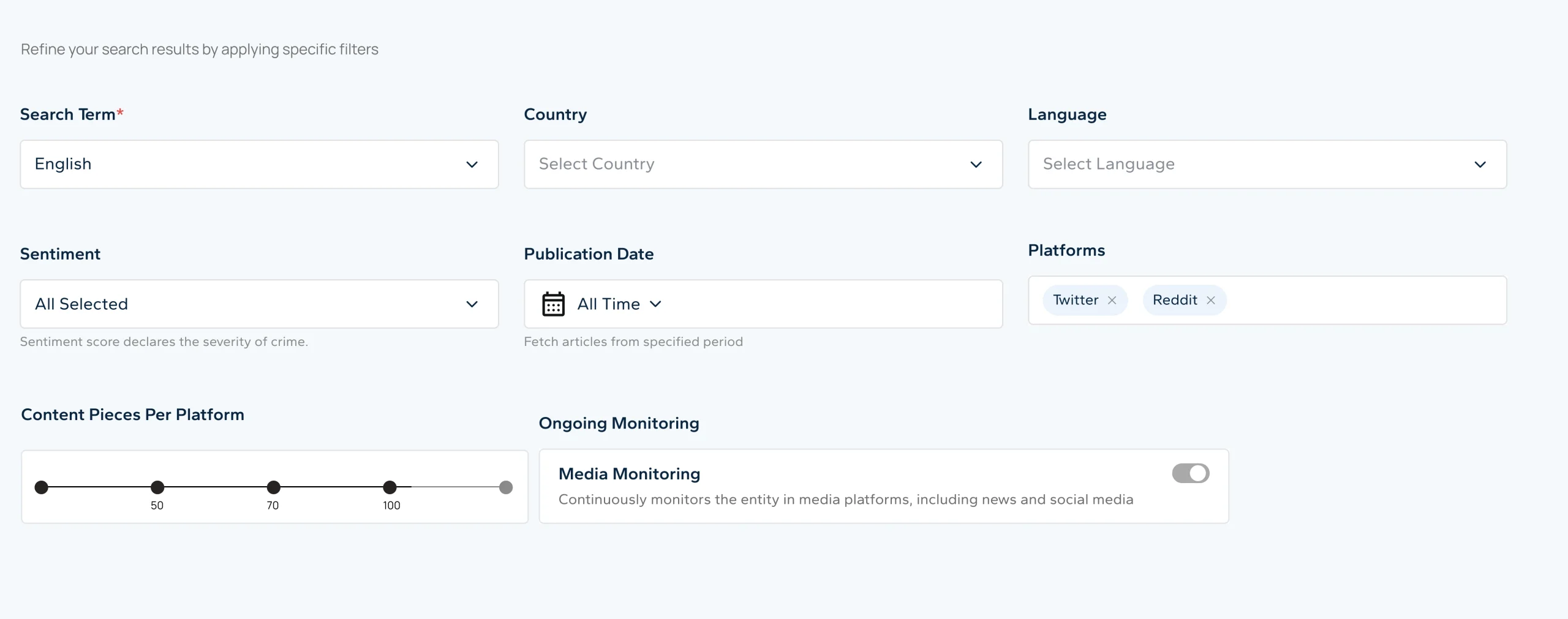This screenshot has width=1568, height=619.
Task: Toggle the Media Monitoring switch
Action: [x=1190, y=473]
